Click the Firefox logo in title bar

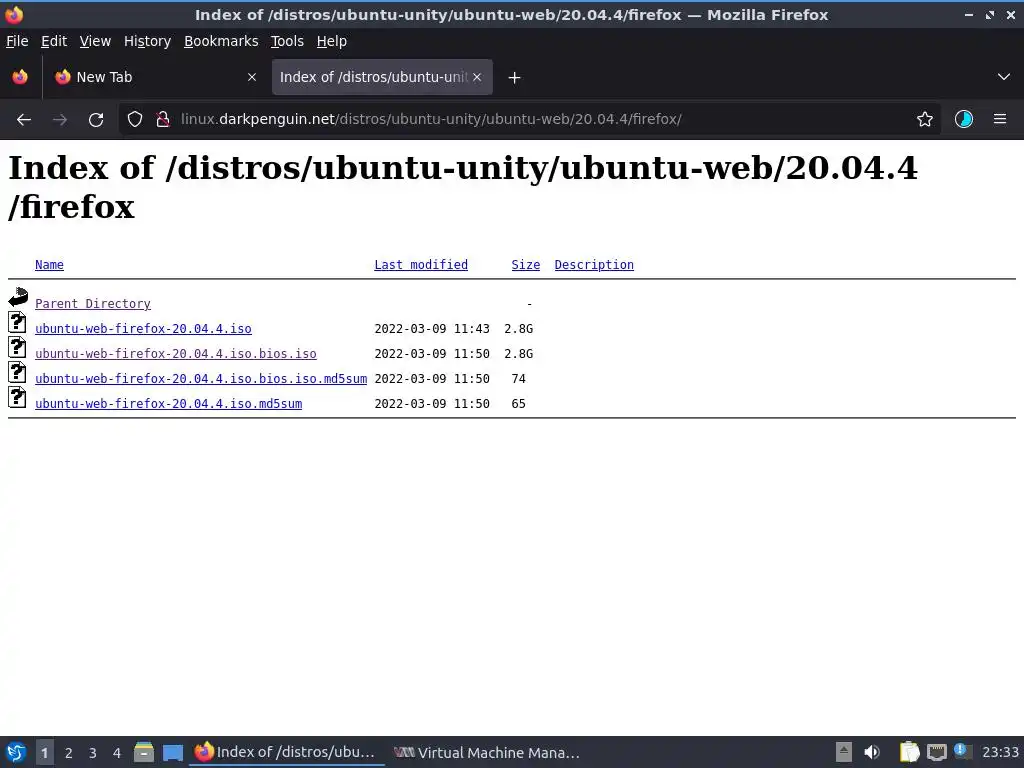(14, 14)
